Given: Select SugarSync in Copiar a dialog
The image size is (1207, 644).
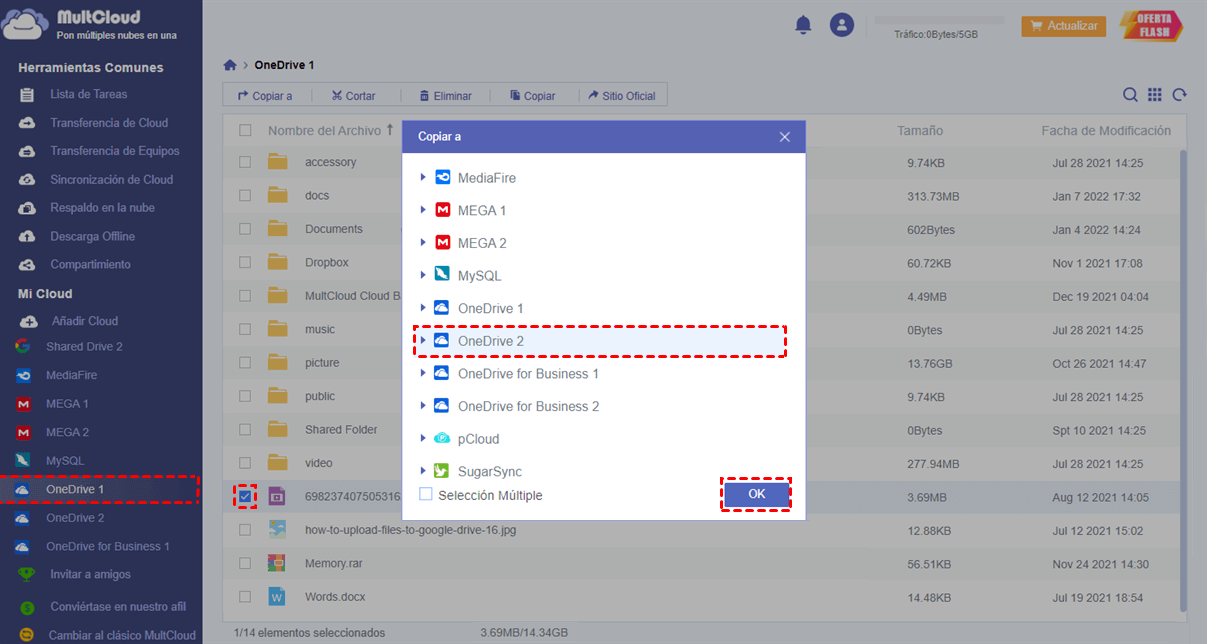Looking at the screenshot, I should [490, 471].
